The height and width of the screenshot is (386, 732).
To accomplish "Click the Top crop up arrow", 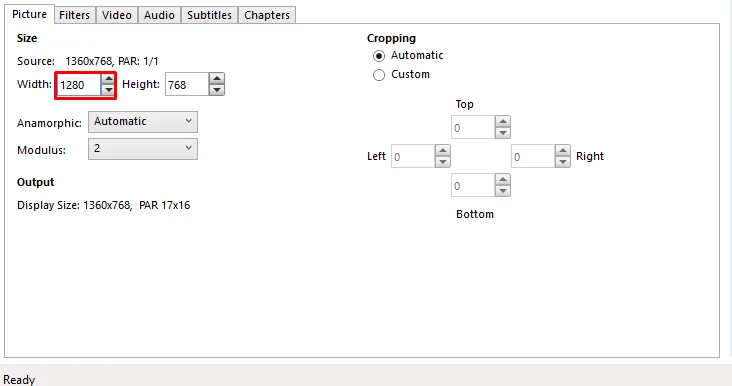I will 503,121.
